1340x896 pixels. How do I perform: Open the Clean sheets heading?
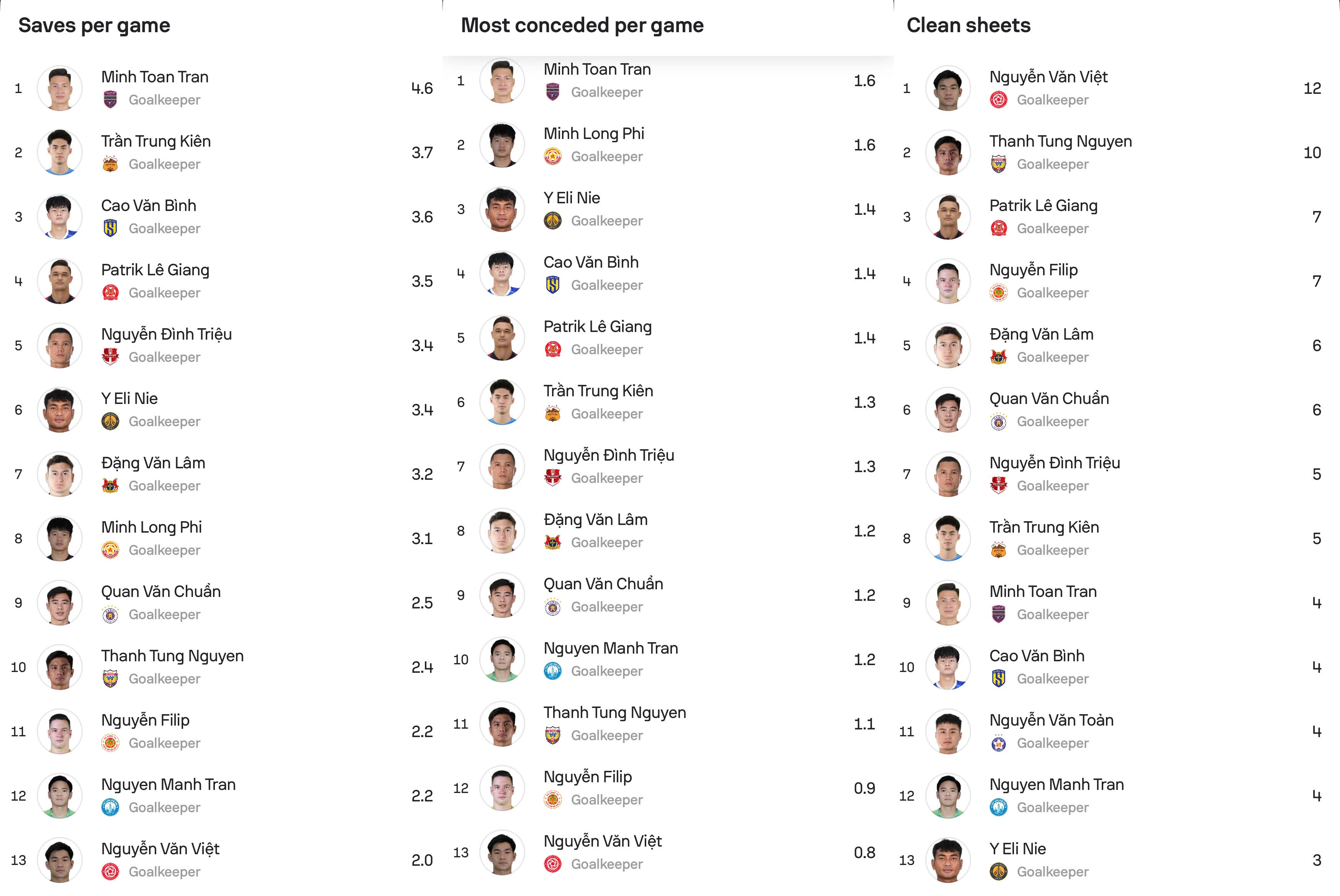pyautogui.click(x=968, y=25)
